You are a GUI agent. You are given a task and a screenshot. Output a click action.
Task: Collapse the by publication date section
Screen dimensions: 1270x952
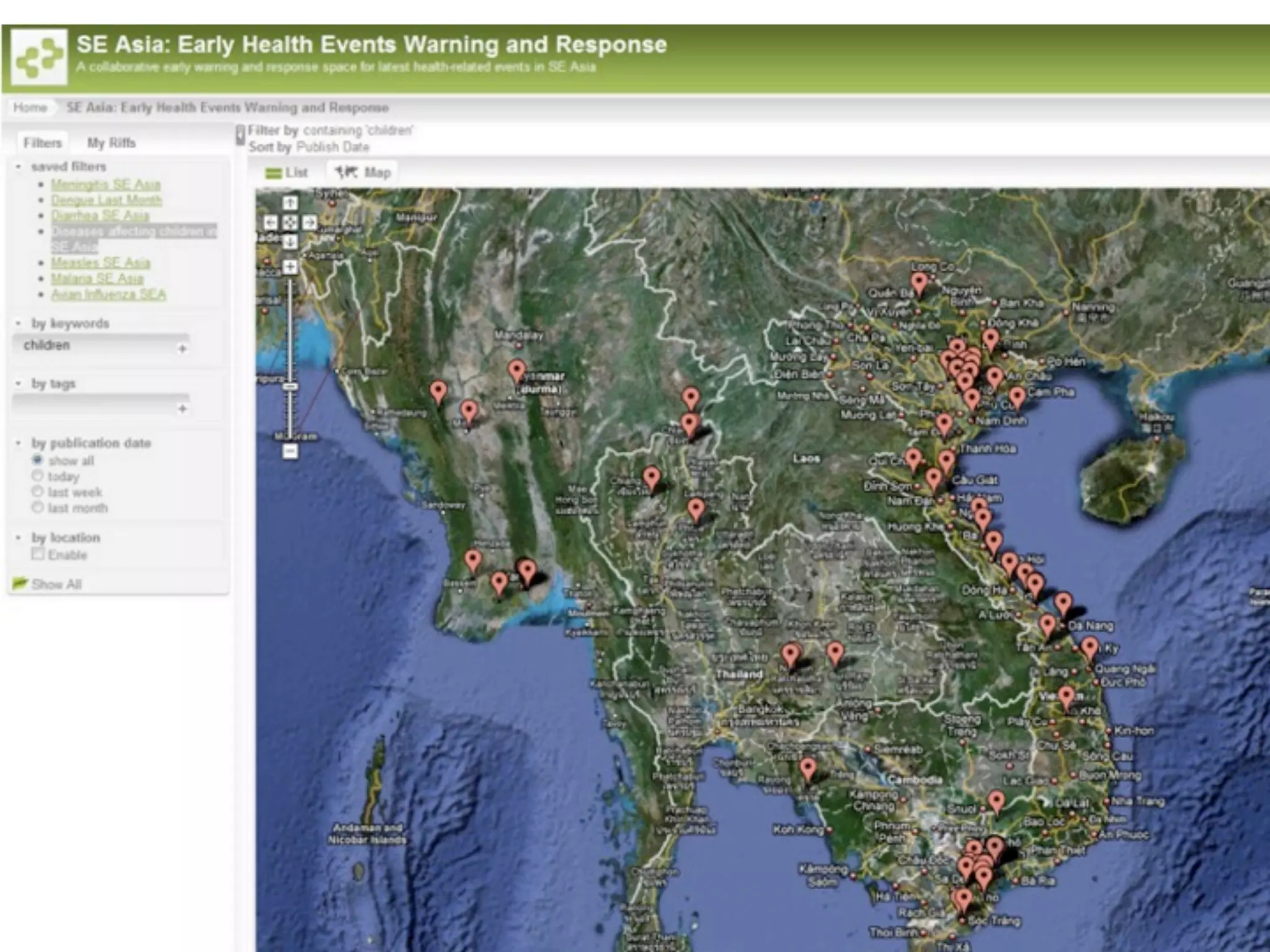pyautogui.click(x=19, y=443)
